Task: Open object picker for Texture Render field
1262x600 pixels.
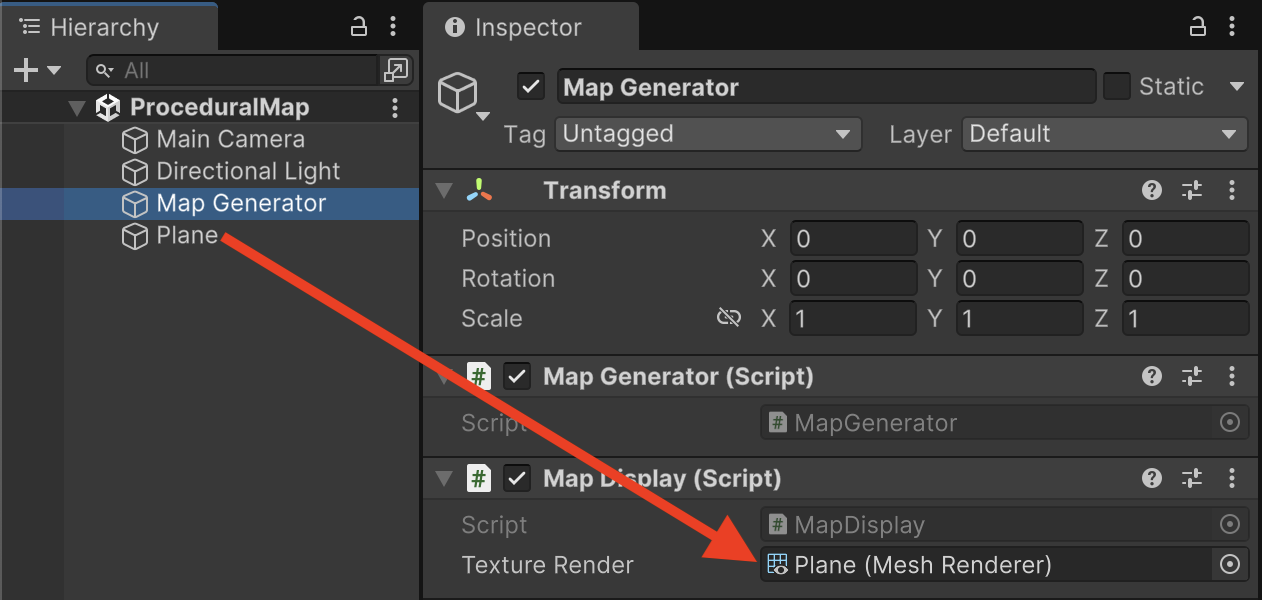Action: click(1230, 565)
